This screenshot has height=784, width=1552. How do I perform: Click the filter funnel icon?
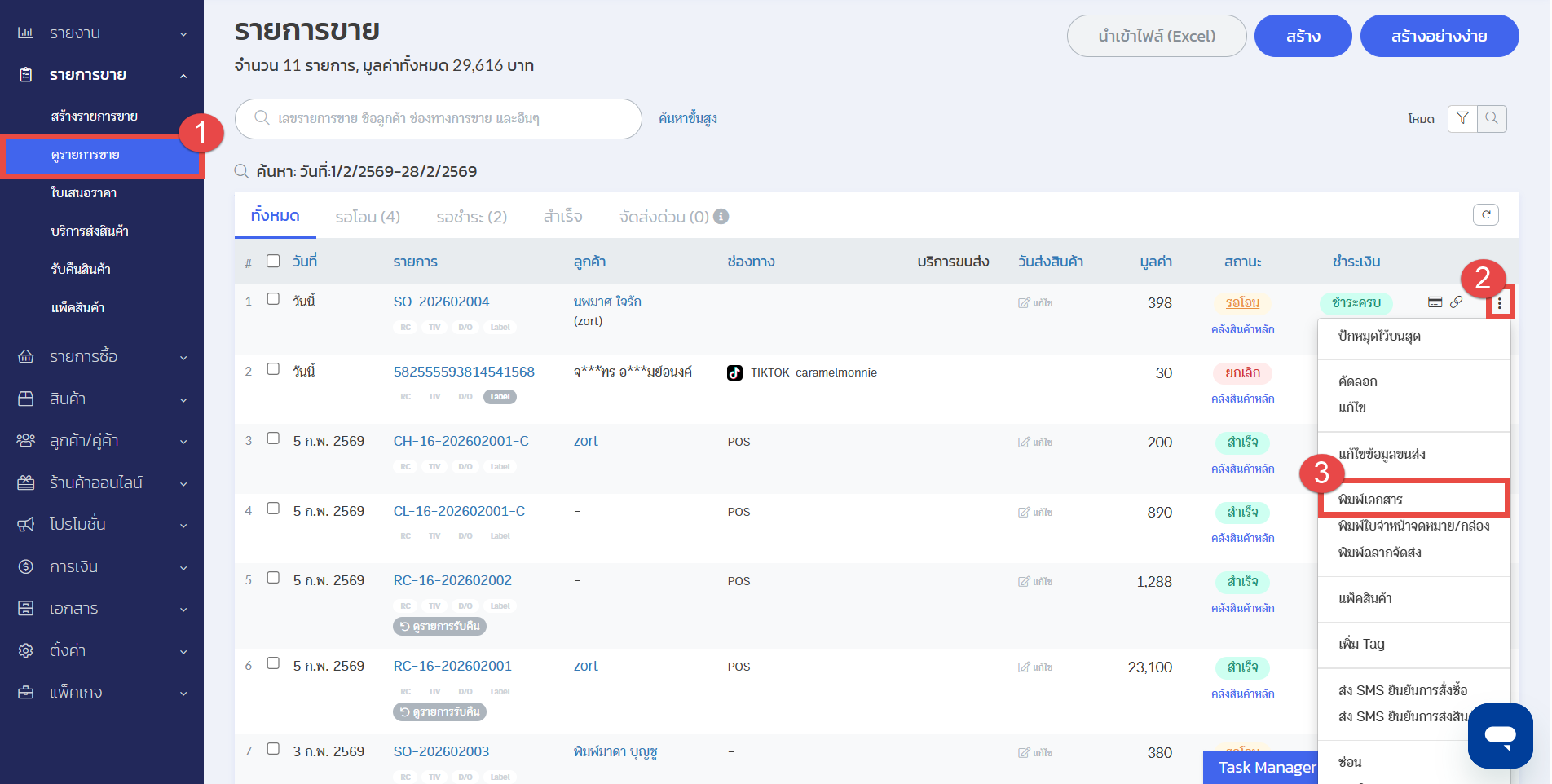point(1462,119)
